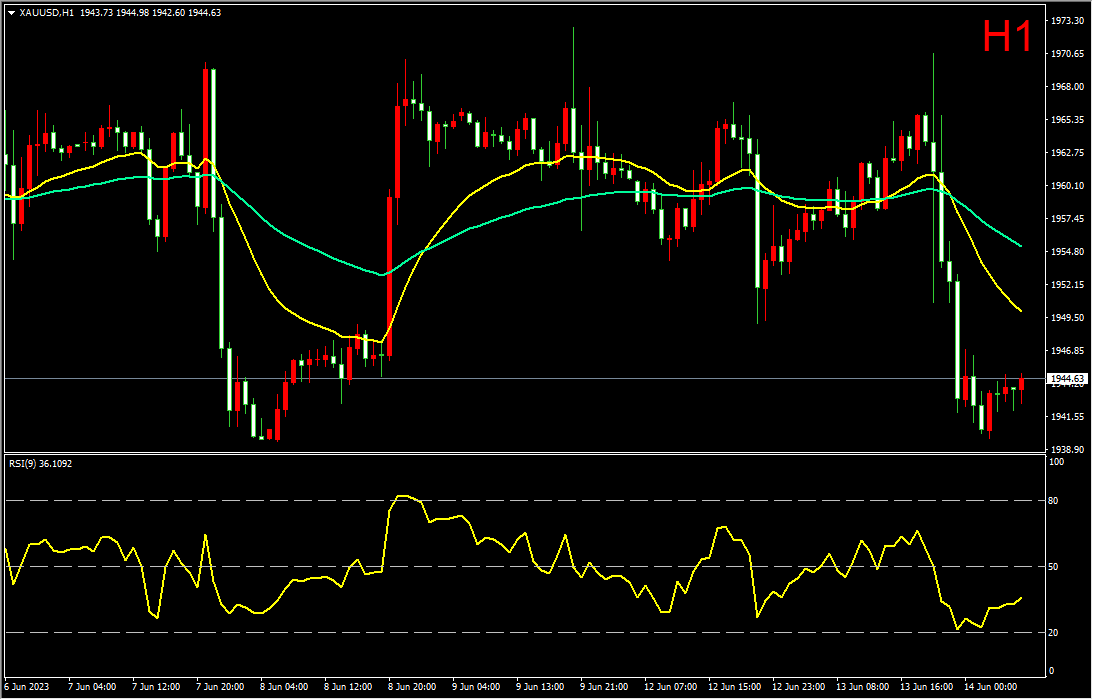Image resolution: width=1093 pixels, height=700 pixels.
Task: Click the 1941.55 price axis label
Action: 1067,417
